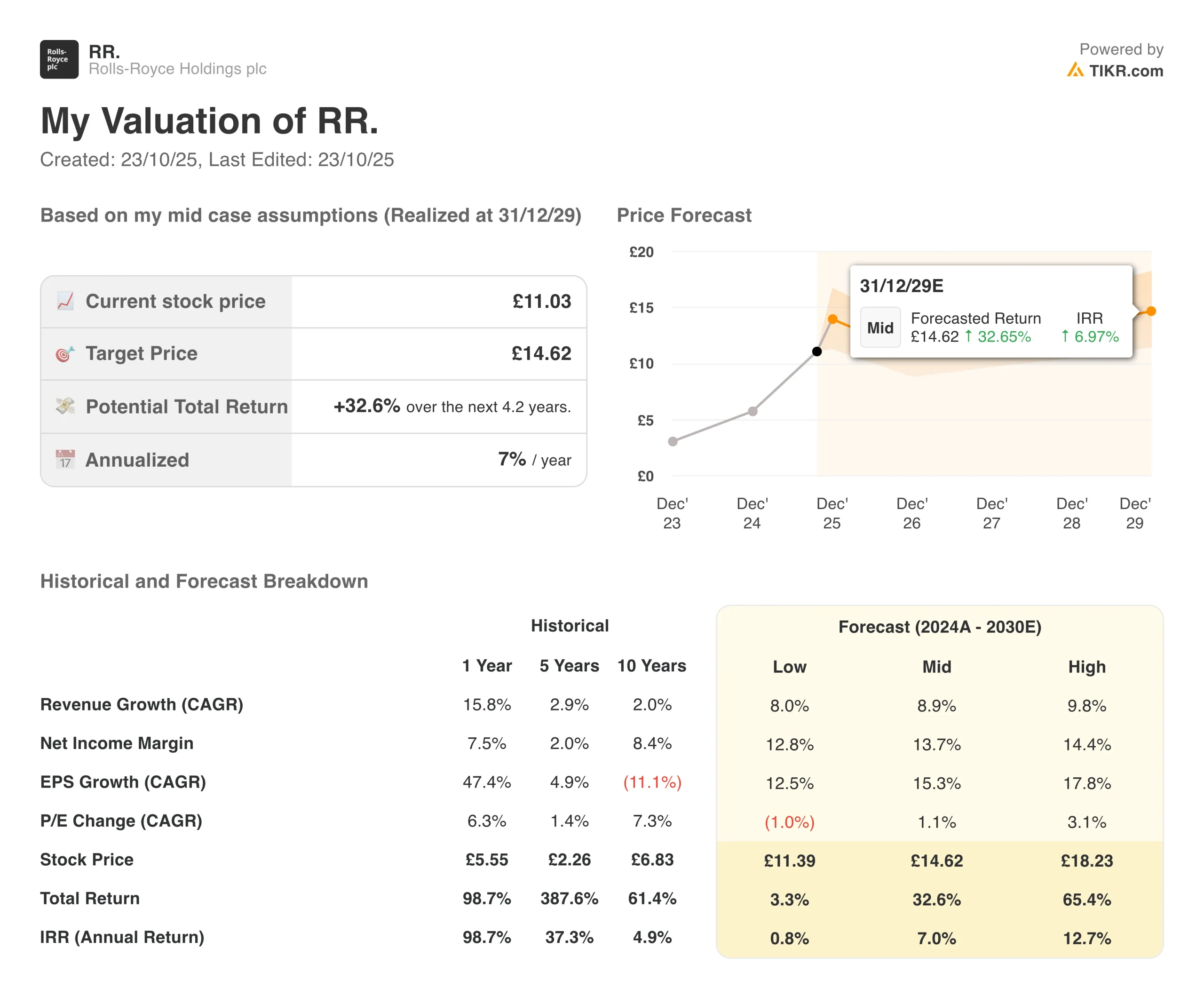This screenshot has width=1204, height=989.
Task: Click the target icon beside Target Price
Action: click(x=65, y=354)
